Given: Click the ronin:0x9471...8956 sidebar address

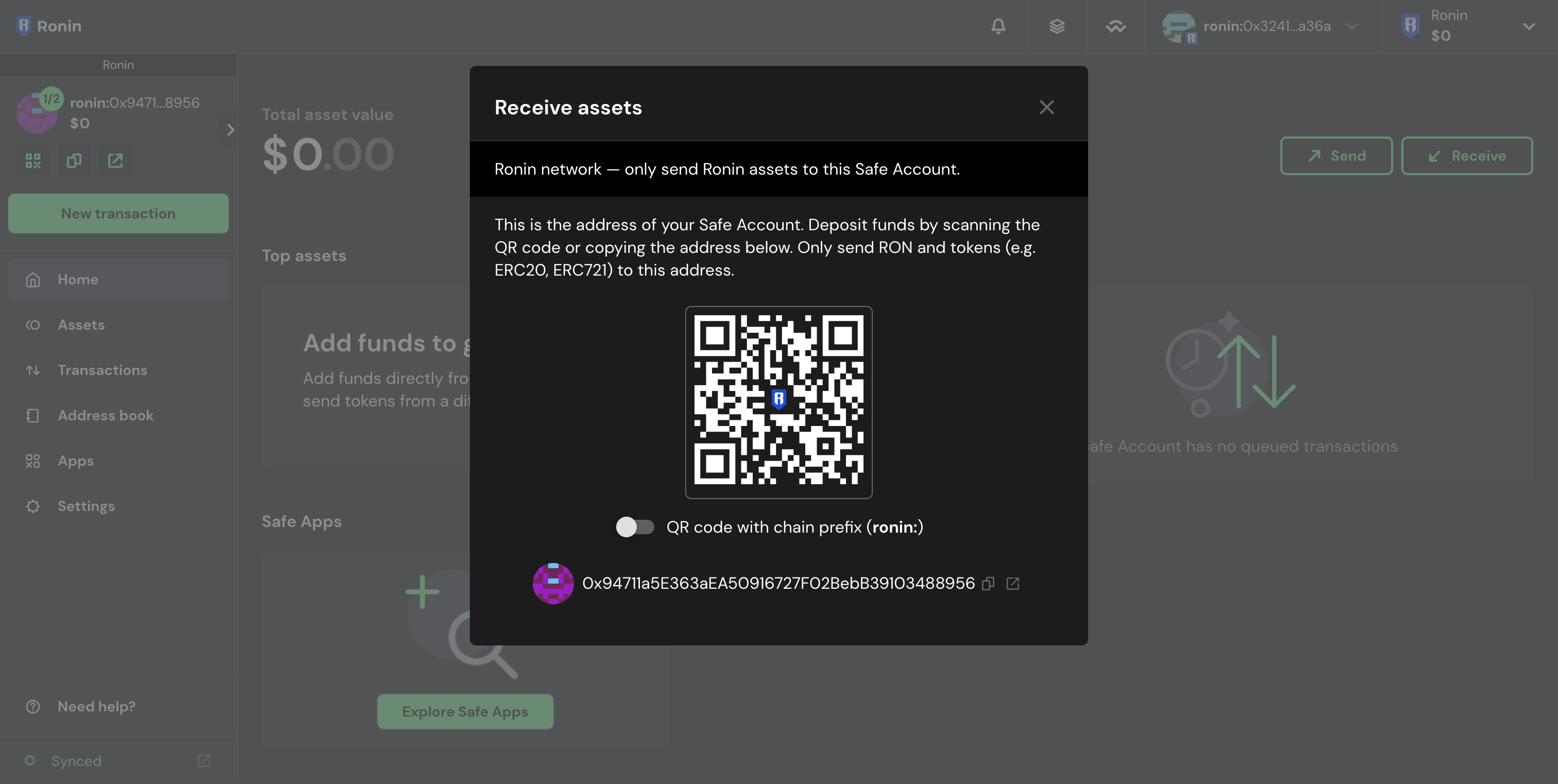Looking at the screenshot, I should coord(135,103).
